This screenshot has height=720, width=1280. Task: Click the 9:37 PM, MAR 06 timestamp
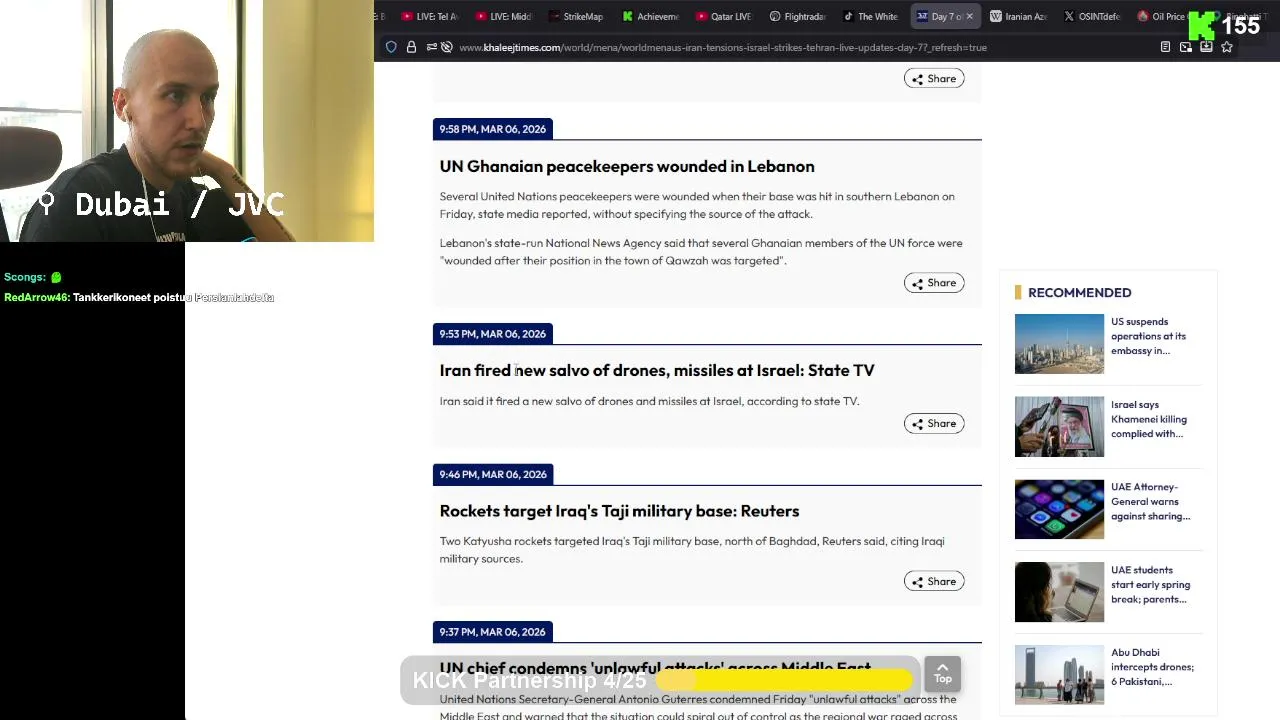point(493,632)
